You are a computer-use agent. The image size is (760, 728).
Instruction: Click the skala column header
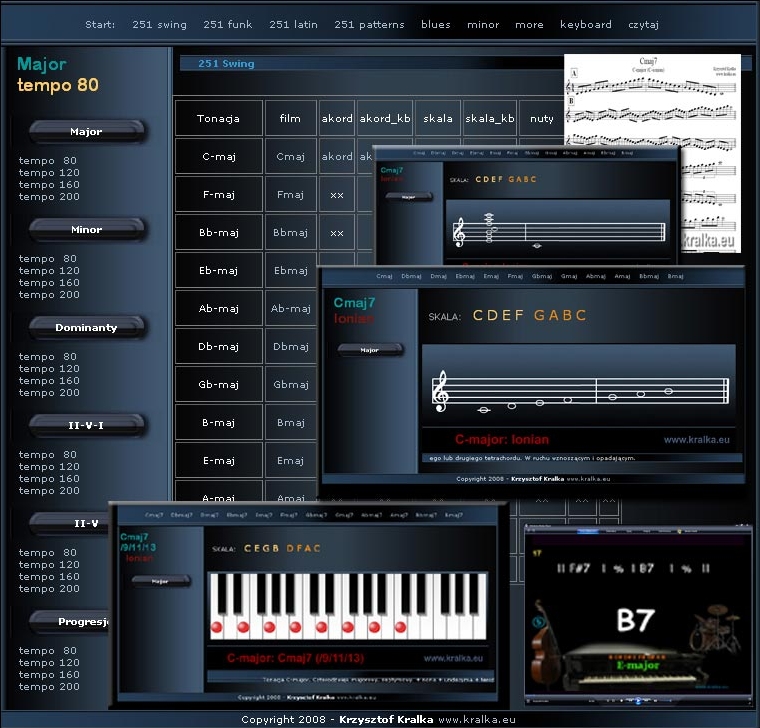click(438, 118)
